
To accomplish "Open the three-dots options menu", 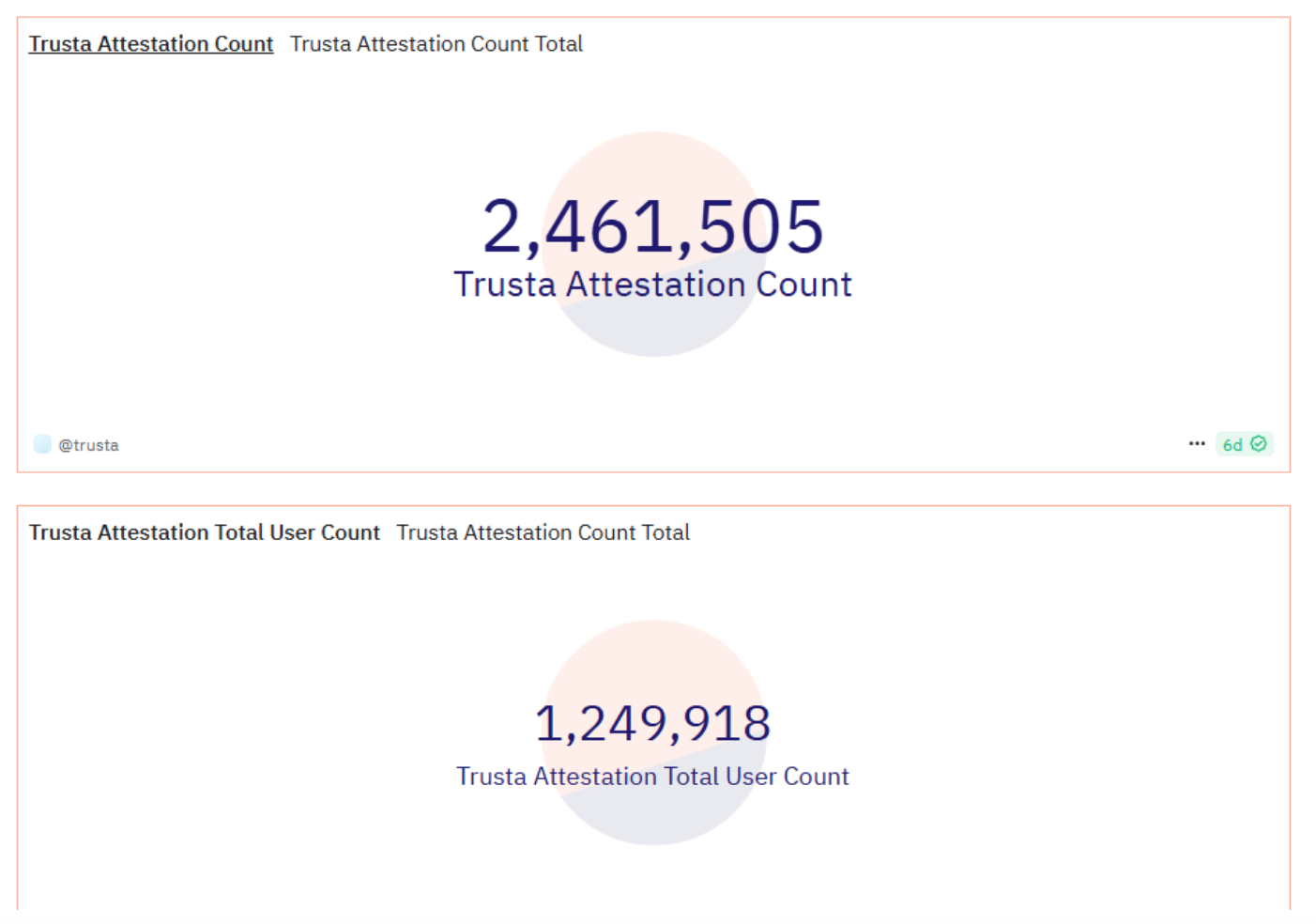I will [x=1196, y=443].
